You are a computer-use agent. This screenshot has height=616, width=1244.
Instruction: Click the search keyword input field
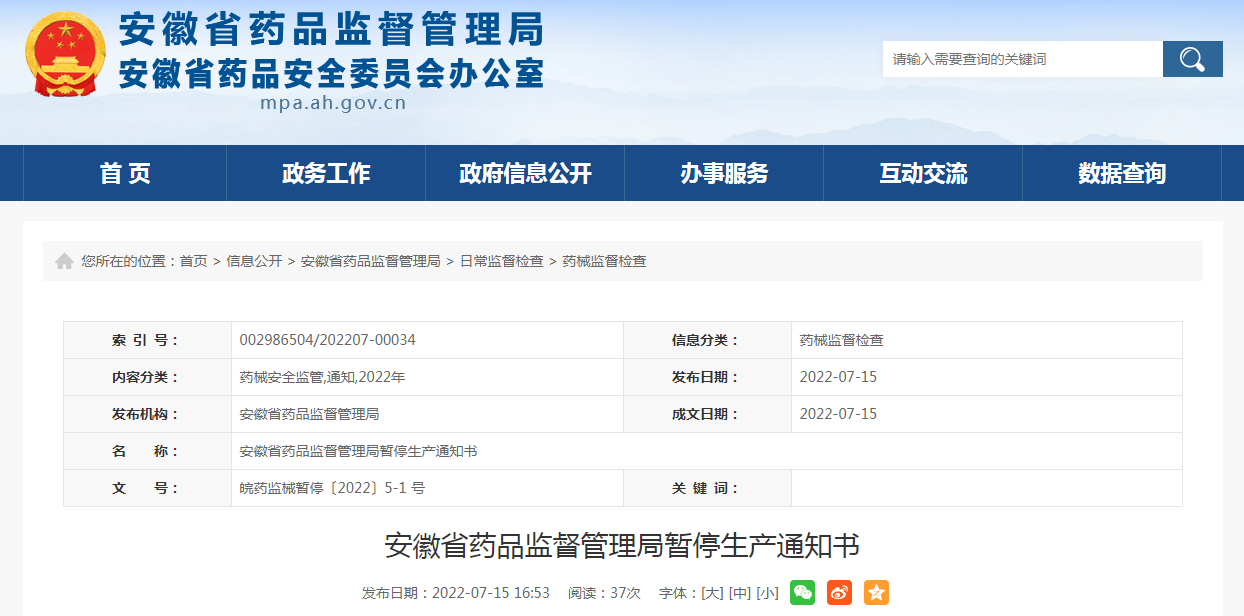pos(1022,59)
